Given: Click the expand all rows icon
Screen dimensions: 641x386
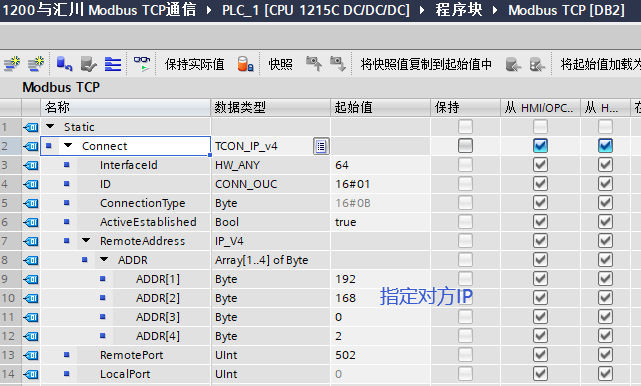Looking at the screenshot, I should pyautogui.click(x=113, y=64).
